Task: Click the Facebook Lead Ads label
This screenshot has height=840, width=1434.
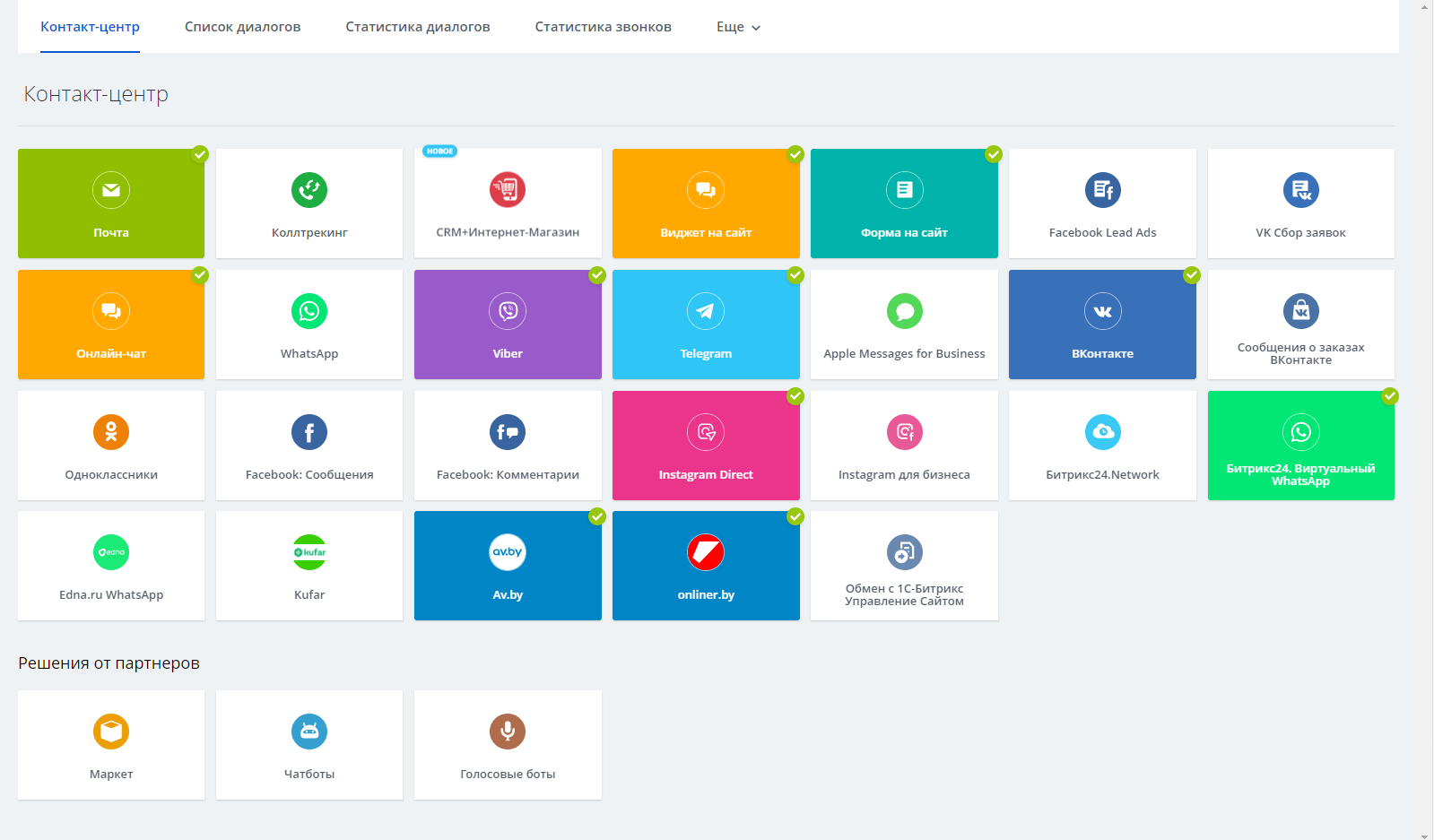Action: [1103, 233]
